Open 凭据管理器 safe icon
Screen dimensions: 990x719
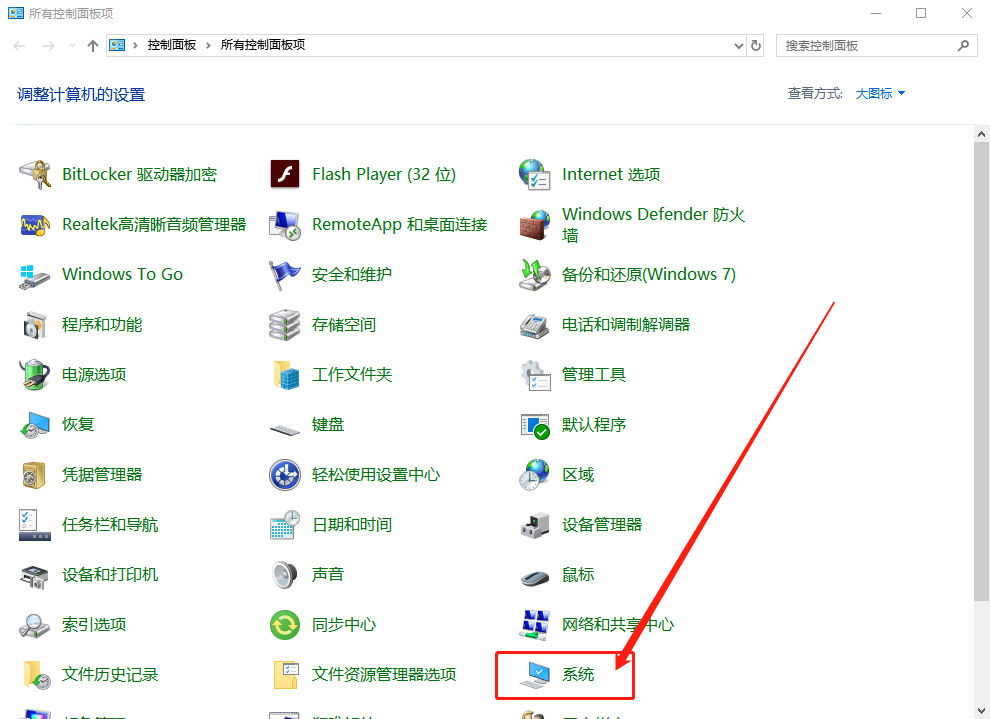click(35, 475)
